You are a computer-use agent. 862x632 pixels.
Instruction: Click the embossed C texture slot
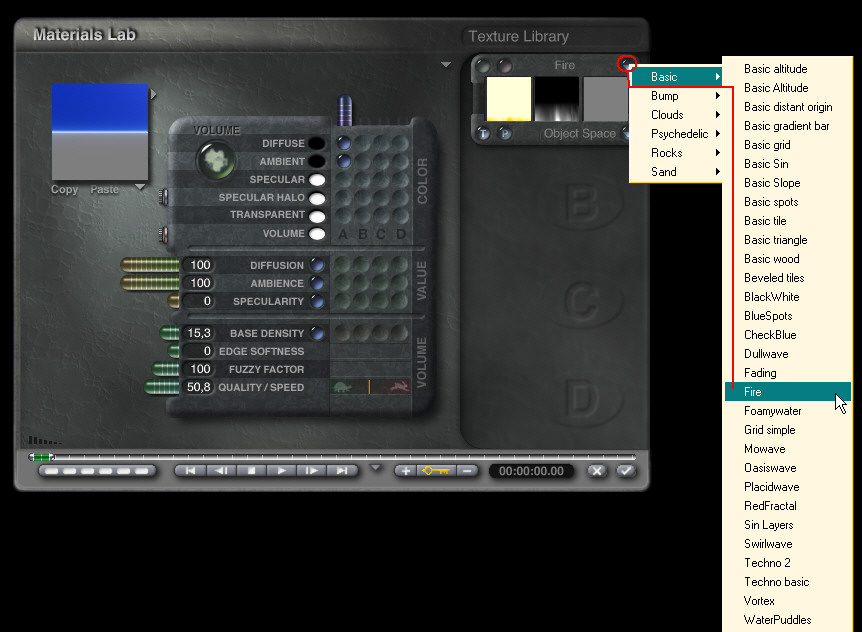(x=582, y=301)
